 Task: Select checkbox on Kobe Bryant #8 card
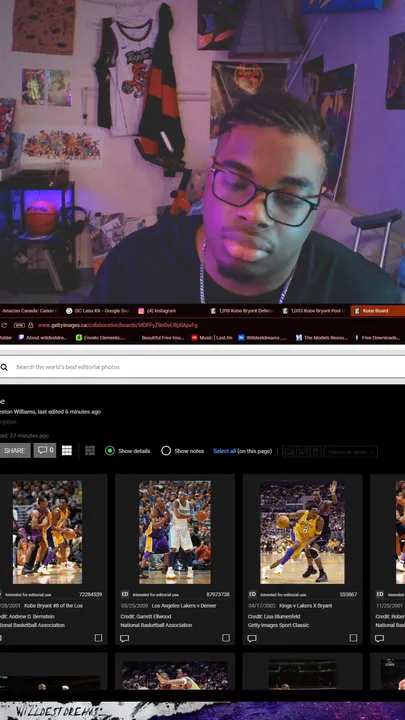(x=98, y=638)
